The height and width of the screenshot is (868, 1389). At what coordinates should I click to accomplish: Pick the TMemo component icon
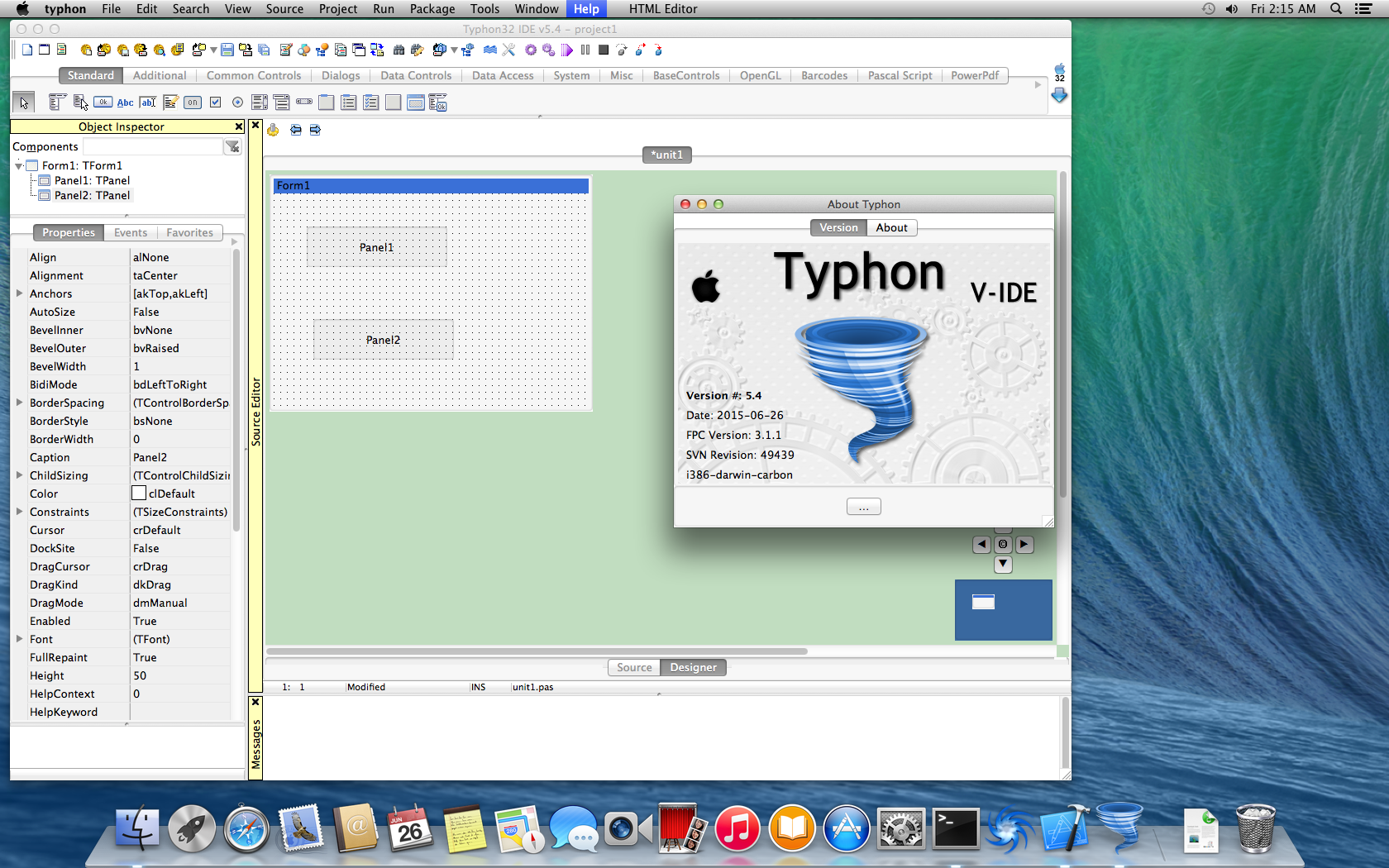(x=170, y=103)
